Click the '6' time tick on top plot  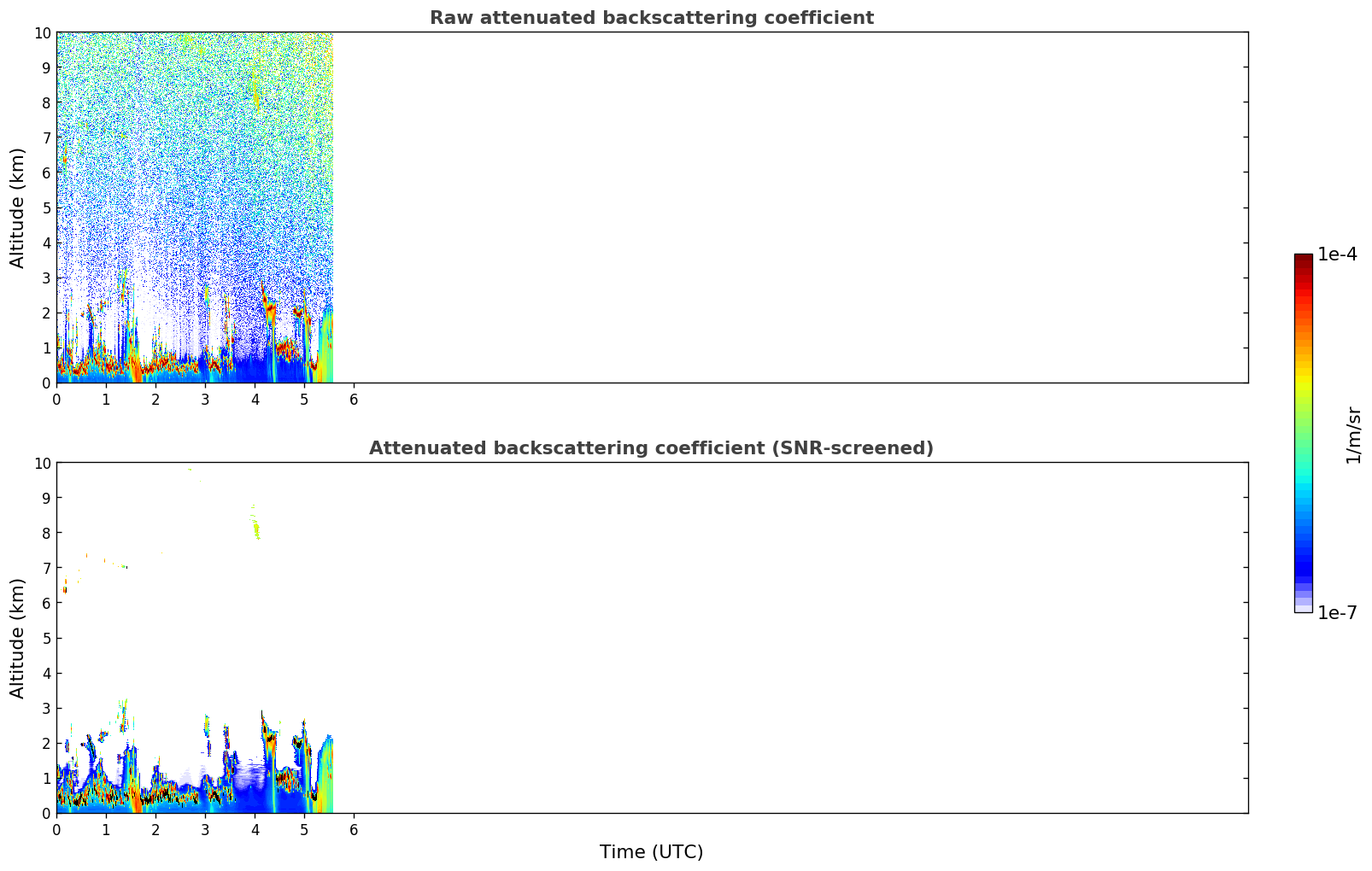[354, 399]
